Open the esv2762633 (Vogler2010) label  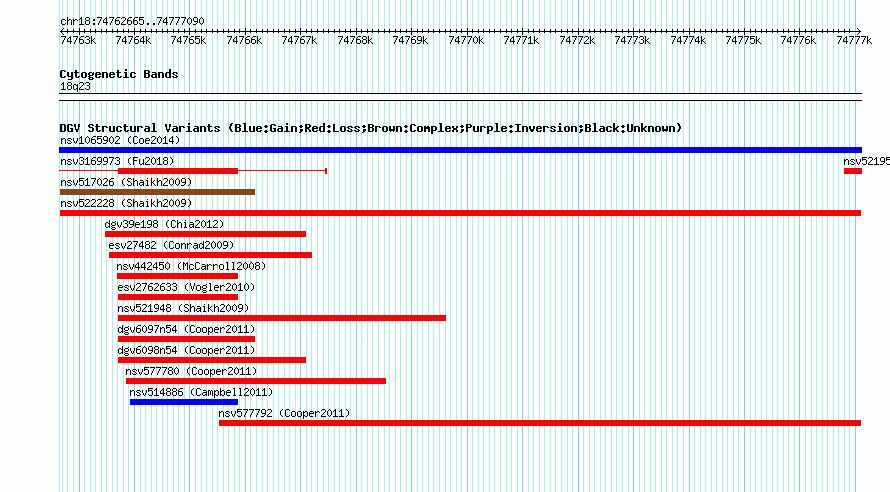tap(186, 287)
